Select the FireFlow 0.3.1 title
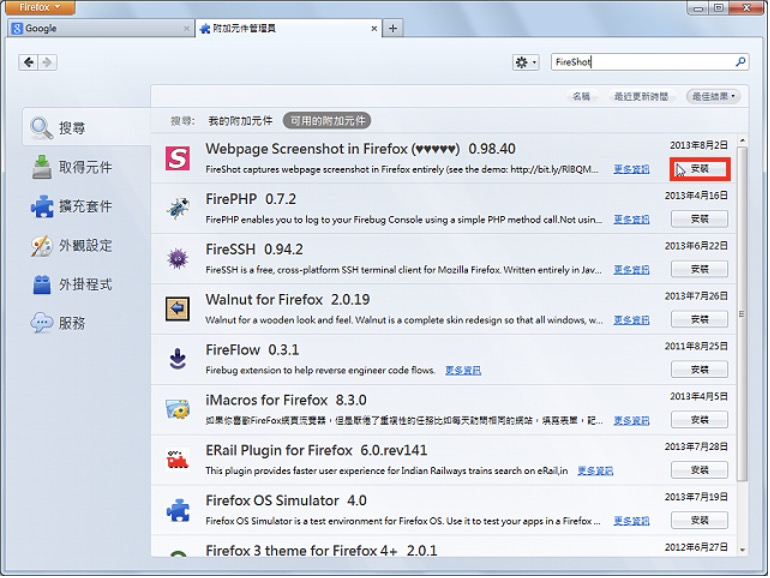This screenshot has height=578, width=770. point(252,350)
